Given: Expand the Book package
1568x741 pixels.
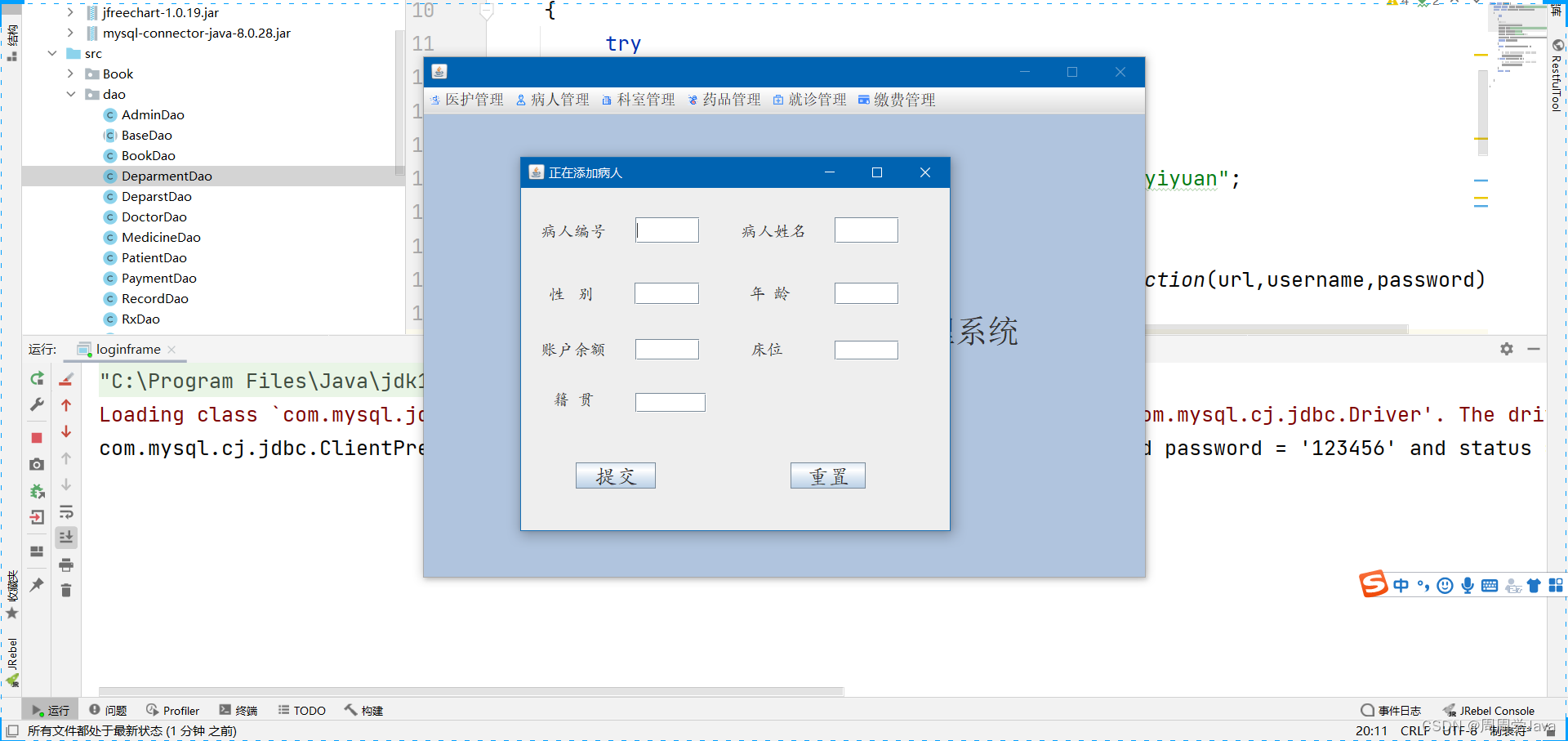Looking at the screenshot, I should click(71, 74).
